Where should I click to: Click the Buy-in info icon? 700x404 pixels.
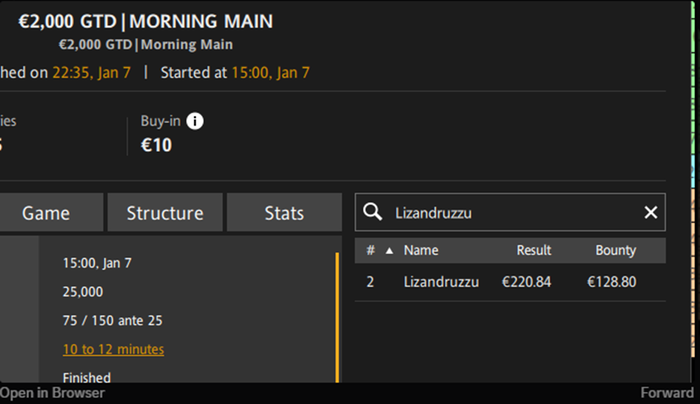[x=195, y=121]
